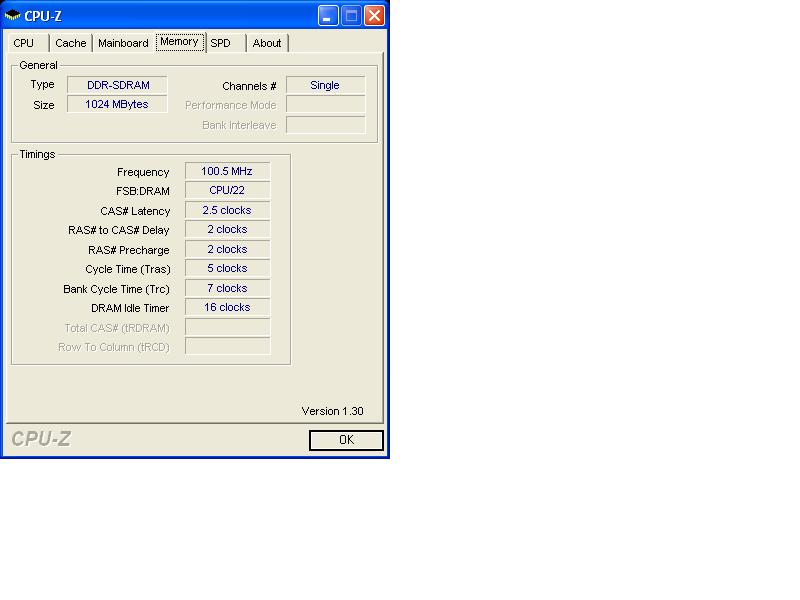The height and width of the screenshot is (600, 800).
Task: Select the Mainboard tab
Action: pos(123,43)
